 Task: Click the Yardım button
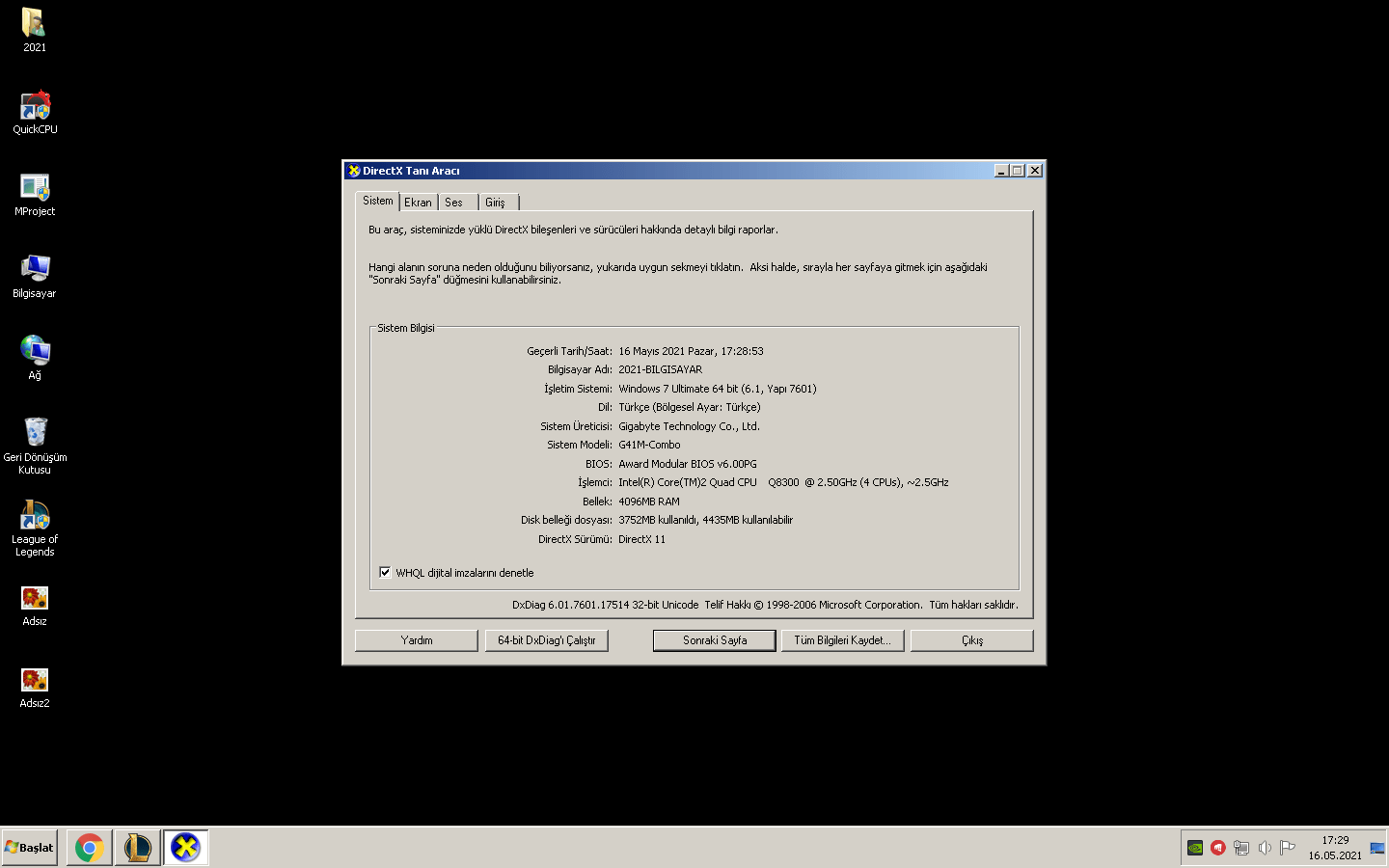point(417,640)
